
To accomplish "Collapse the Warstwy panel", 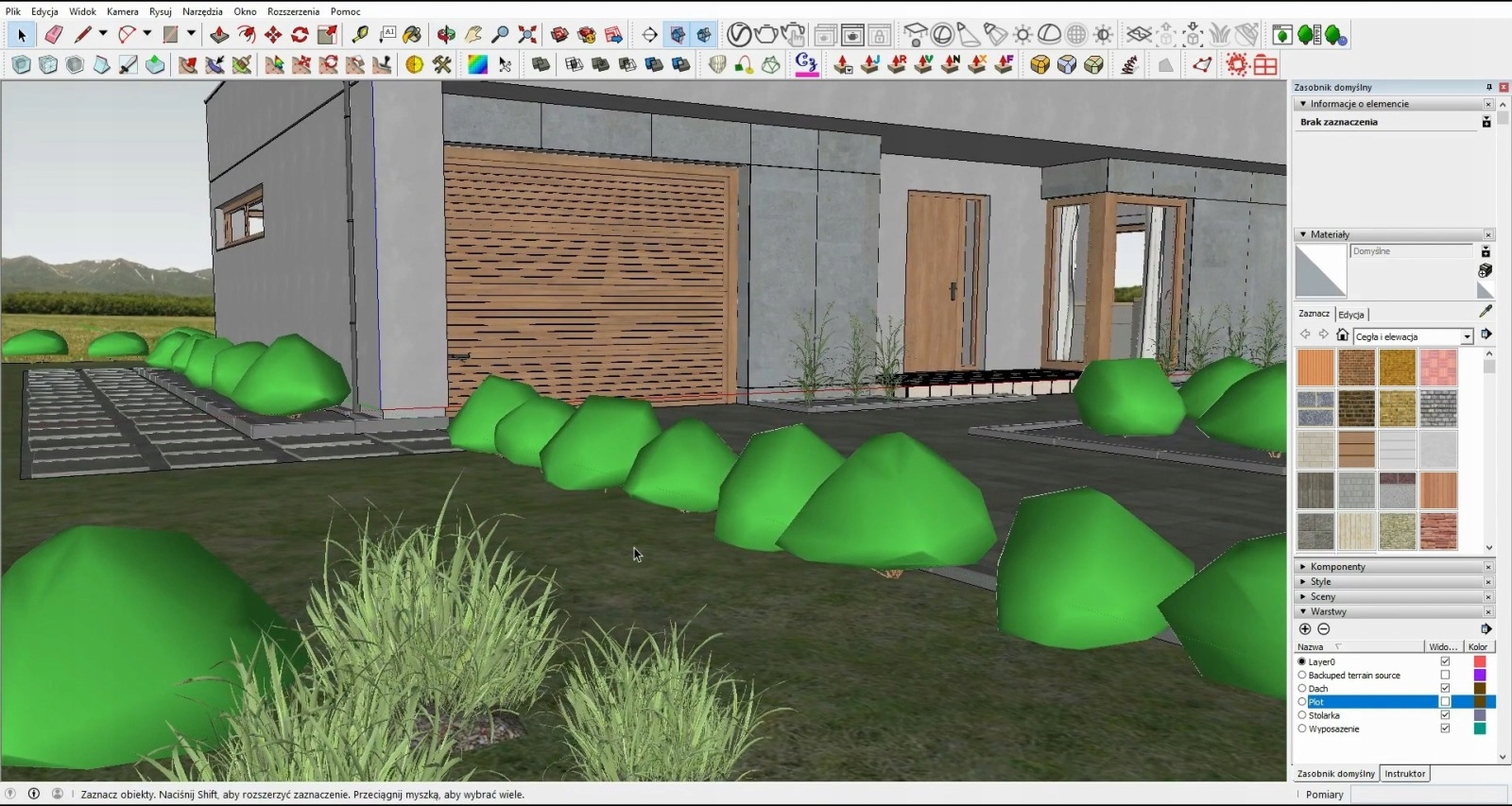I will coord(1328,612).
